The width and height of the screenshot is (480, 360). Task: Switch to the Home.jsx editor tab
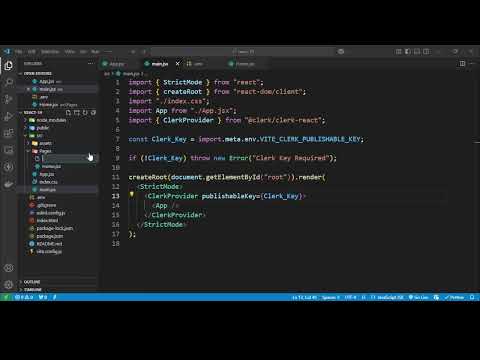[245, 64]
